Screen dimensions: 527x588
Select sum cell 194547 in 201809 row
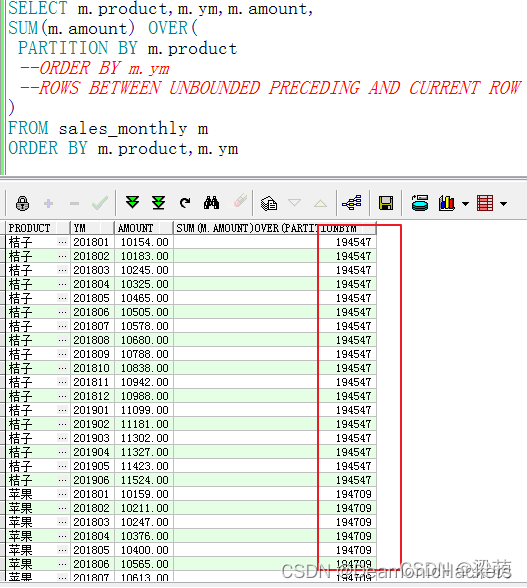[x=275, y=354]
